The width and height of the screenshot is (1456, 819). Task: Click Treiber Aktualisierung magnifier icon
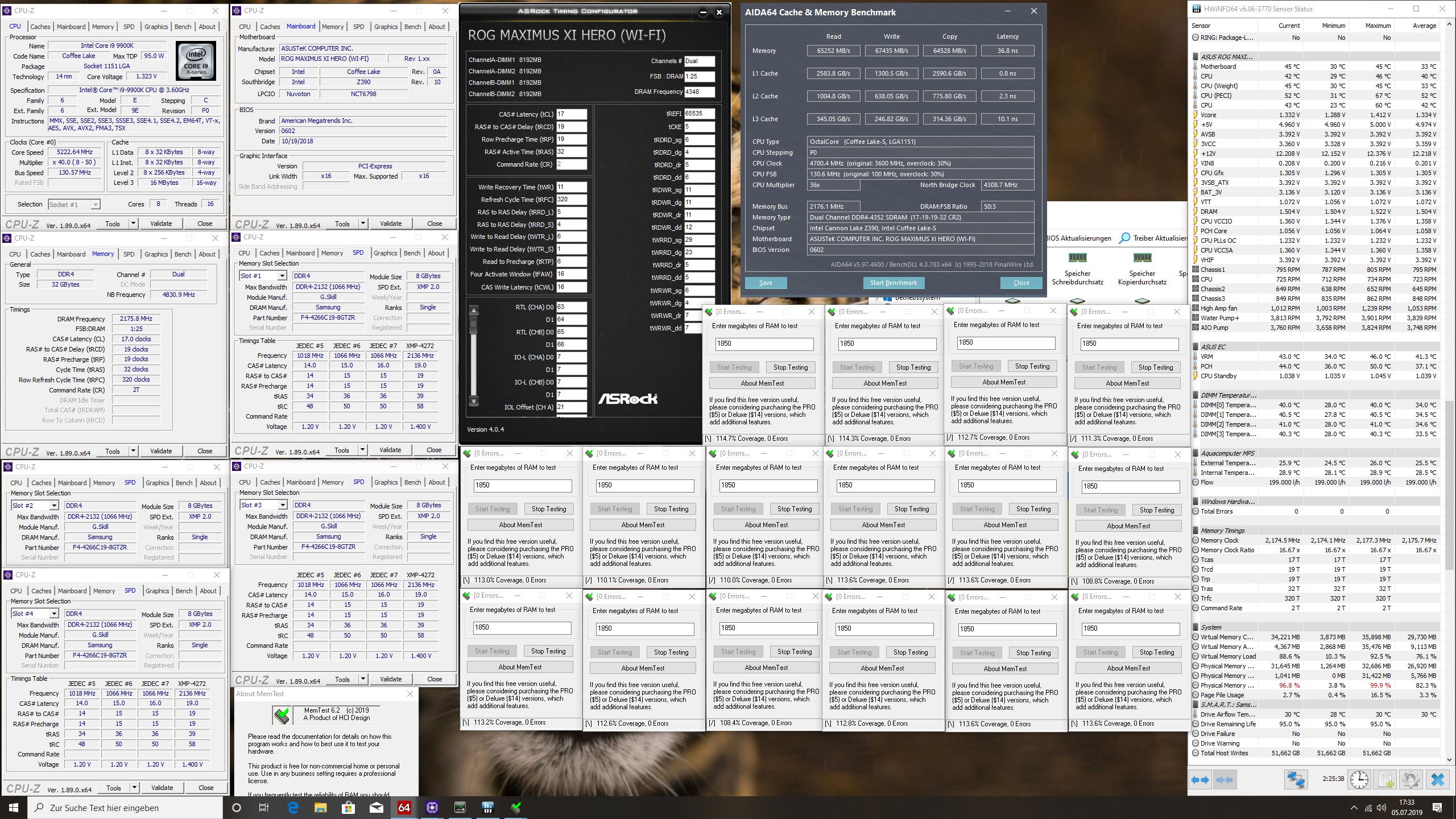1124,238
